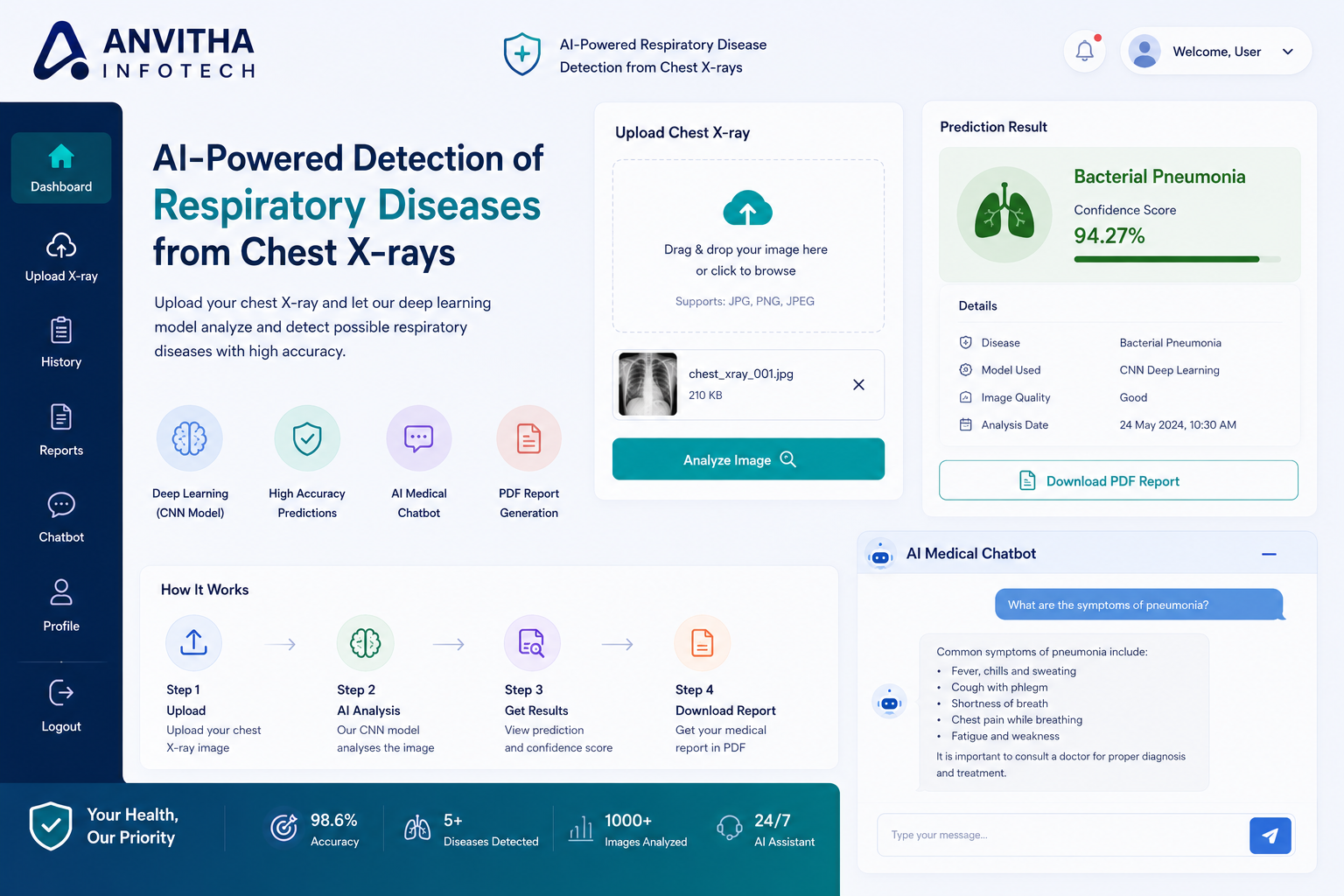Click the 210 KB file size text
Viewport: 1344px width, 896px height.
tap(705, 395)
